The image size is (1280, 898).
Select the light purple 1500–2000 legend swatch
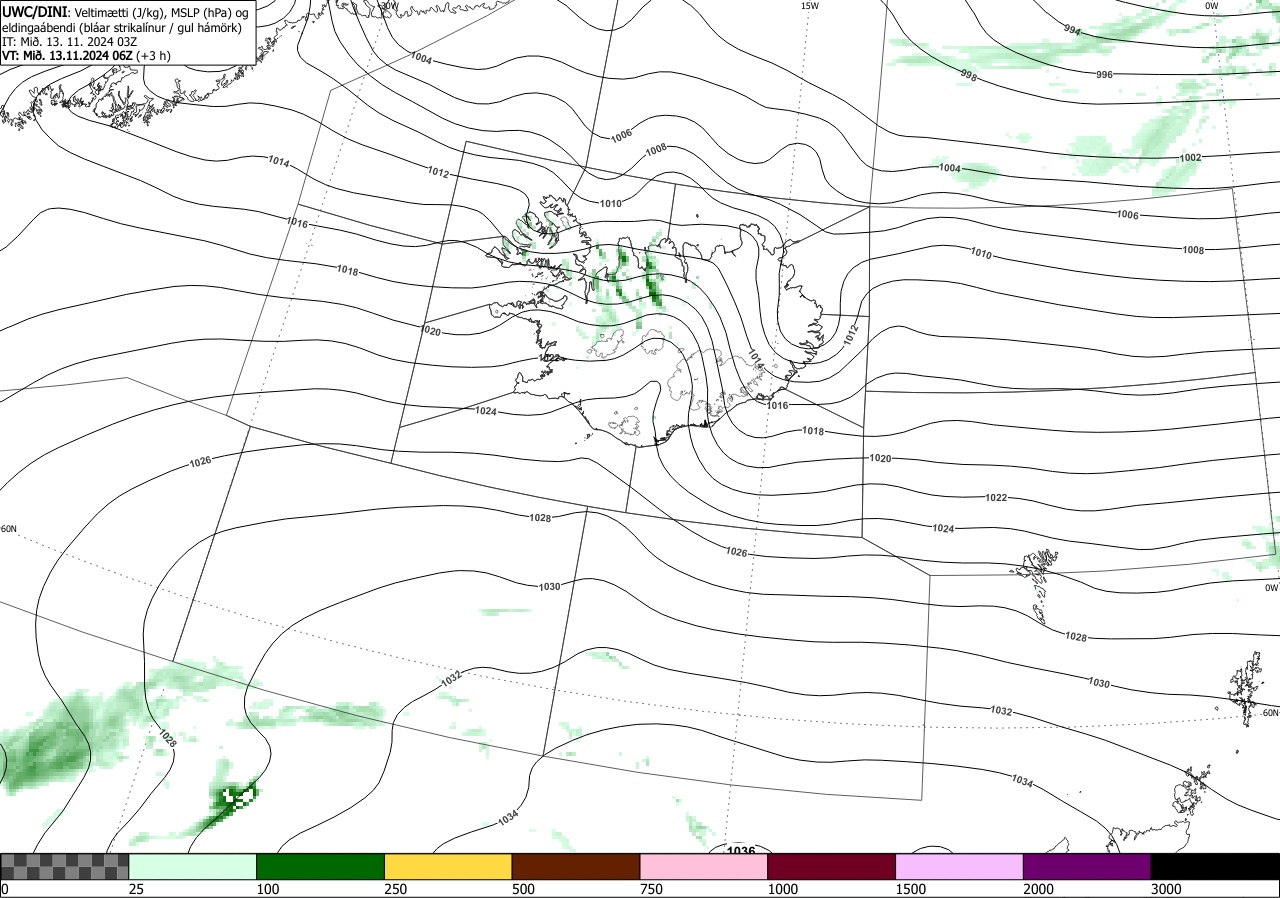(960, 866)
